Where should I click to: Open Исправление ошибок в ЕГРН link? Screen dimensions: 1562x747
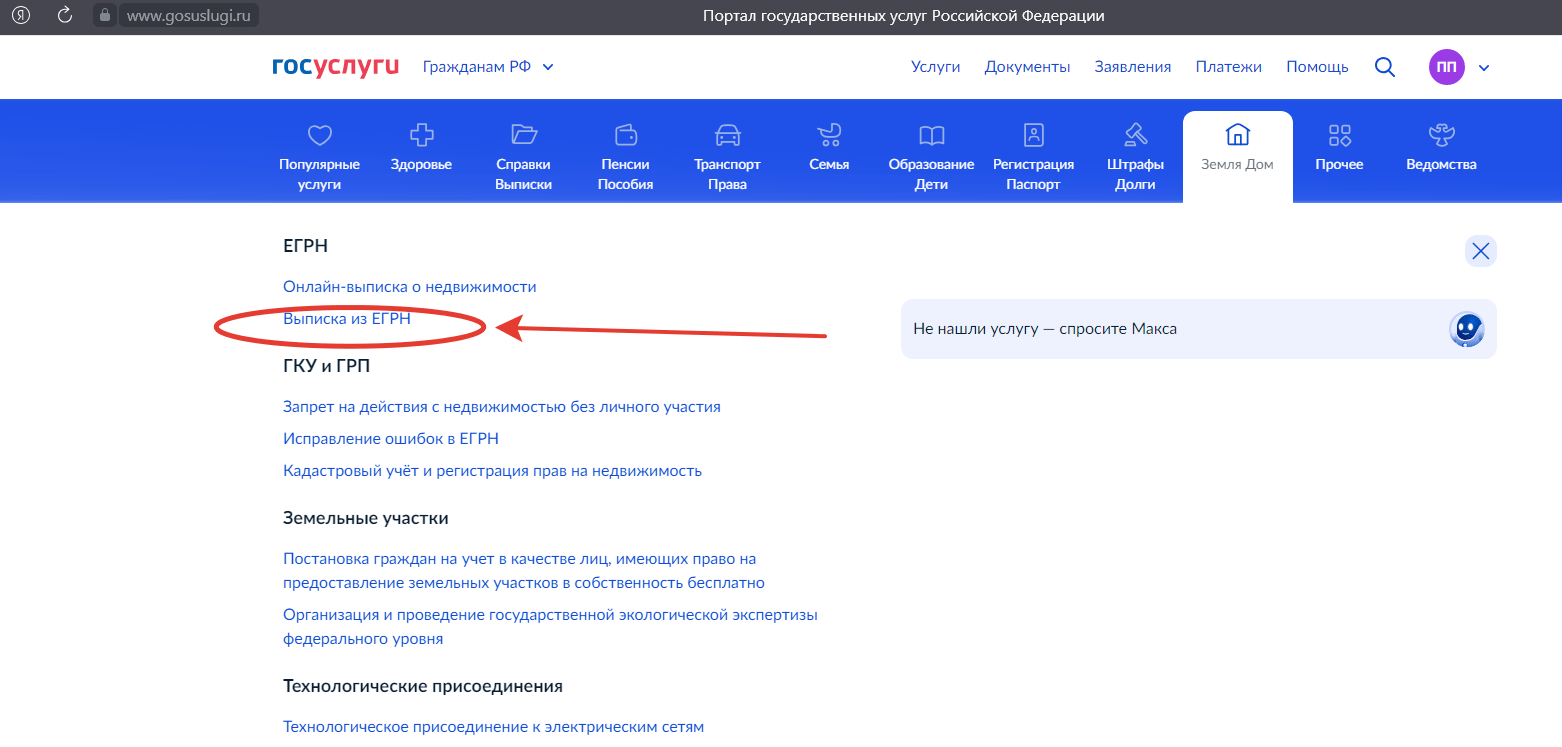click(x=391, y=439)
